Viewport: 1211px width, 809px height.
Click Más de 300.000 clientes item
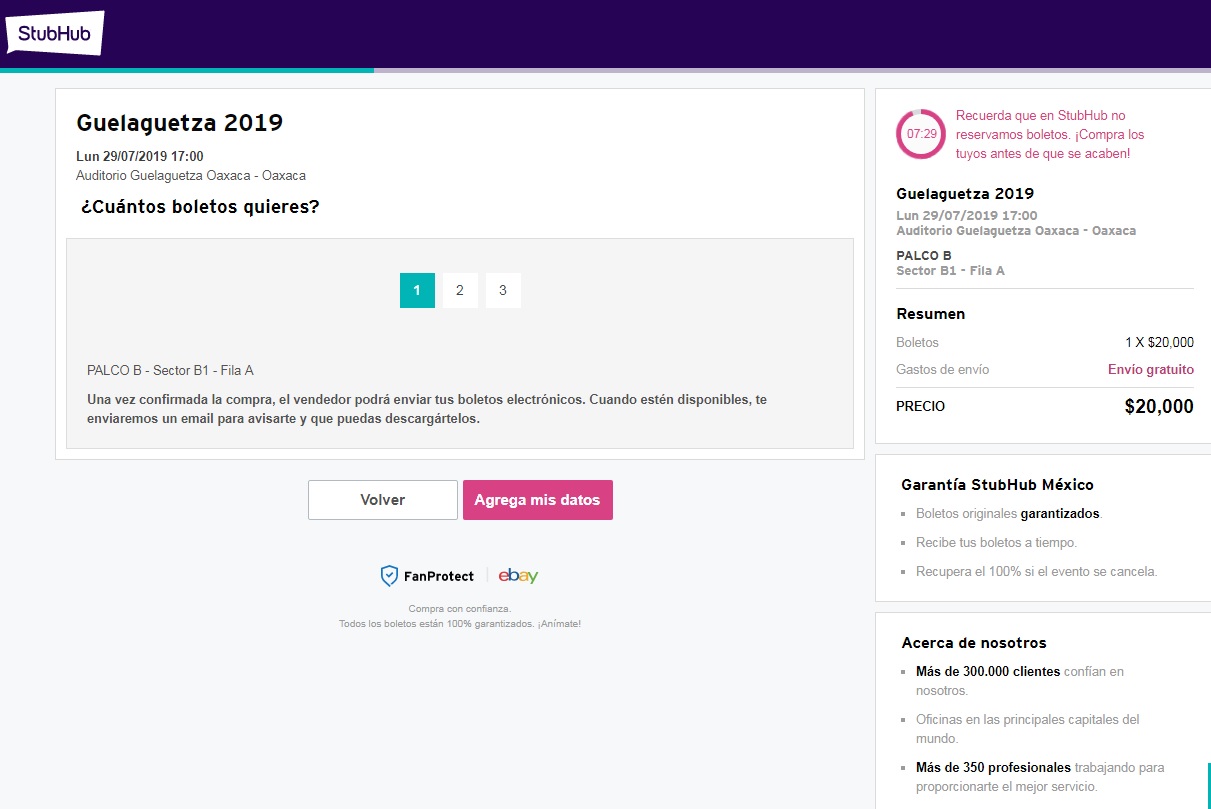point(1020,681)
